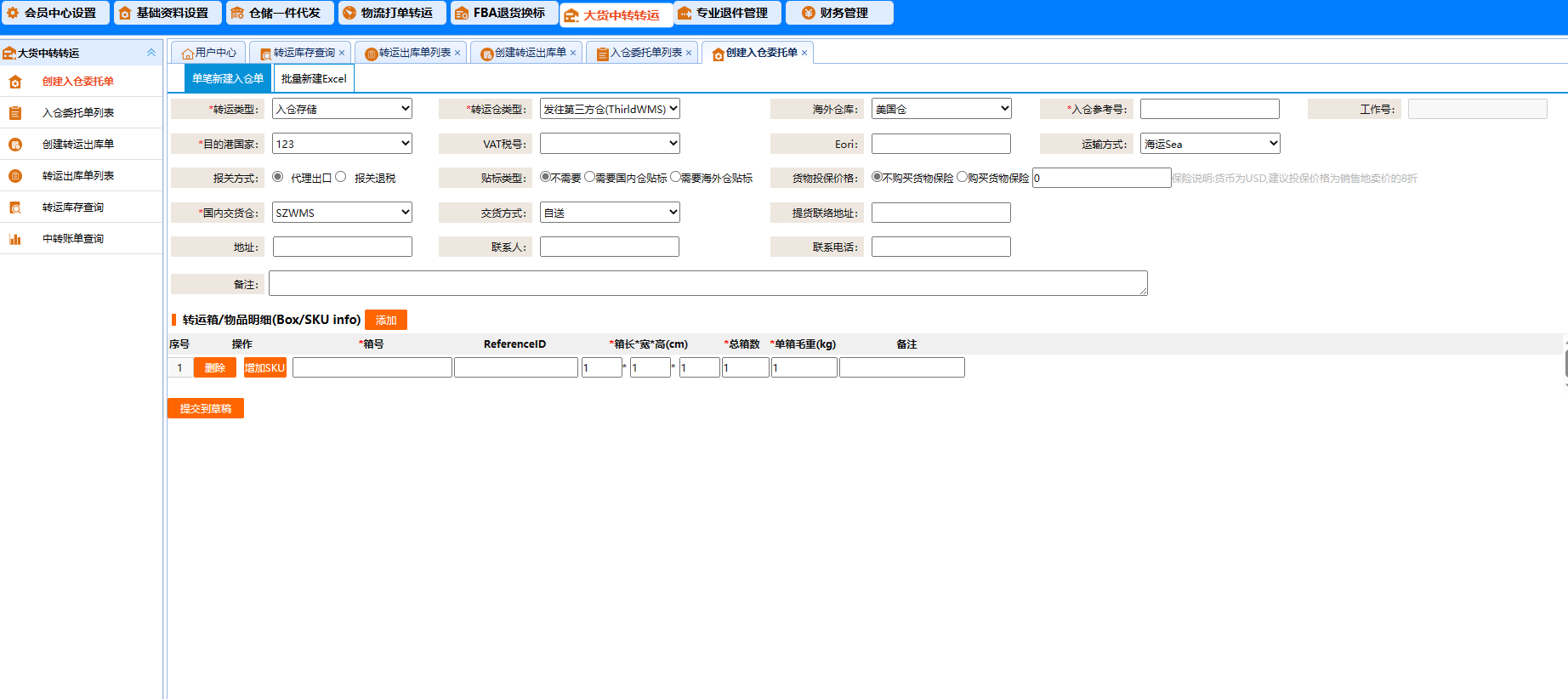1568x699 pixels.
Task: Close the 入仓委托单列表 tab
Action: pyautogui.click(x=689, y=53)
